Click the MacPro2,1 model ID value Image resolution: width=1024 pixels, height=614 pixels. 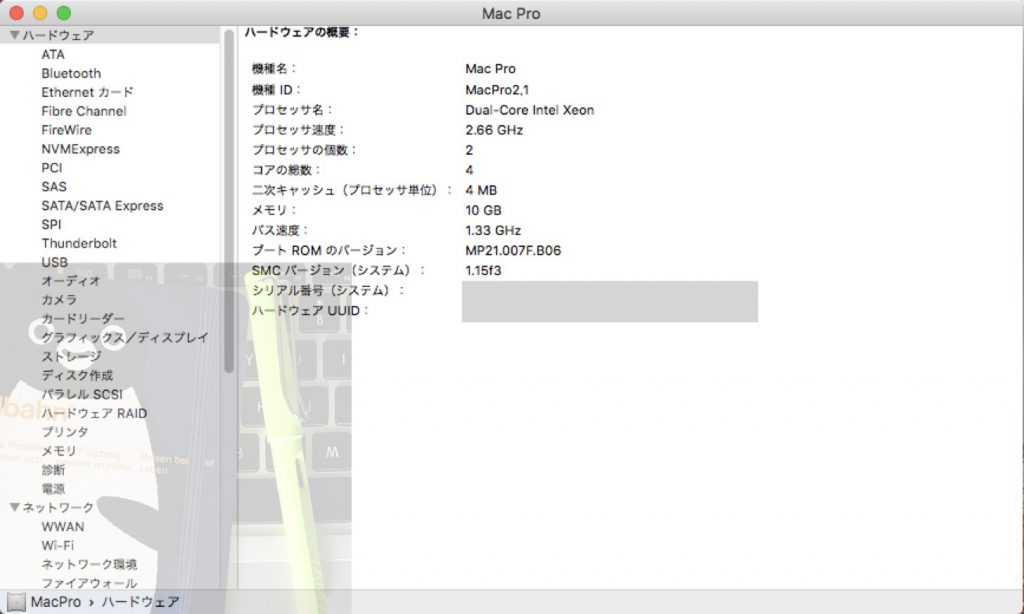497,89
